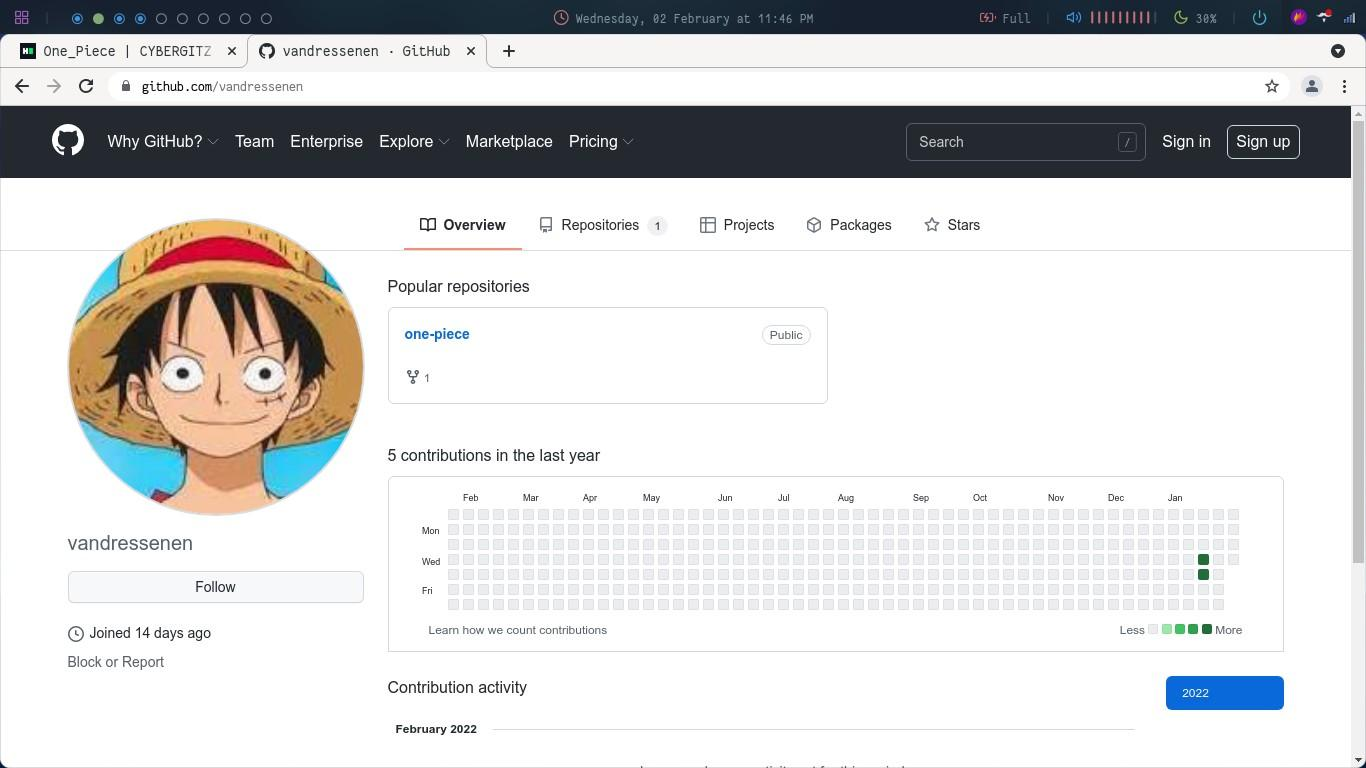Screen dimensions: 1366x768
Task: Reload the page with the refresh icon
Action: 86,87
